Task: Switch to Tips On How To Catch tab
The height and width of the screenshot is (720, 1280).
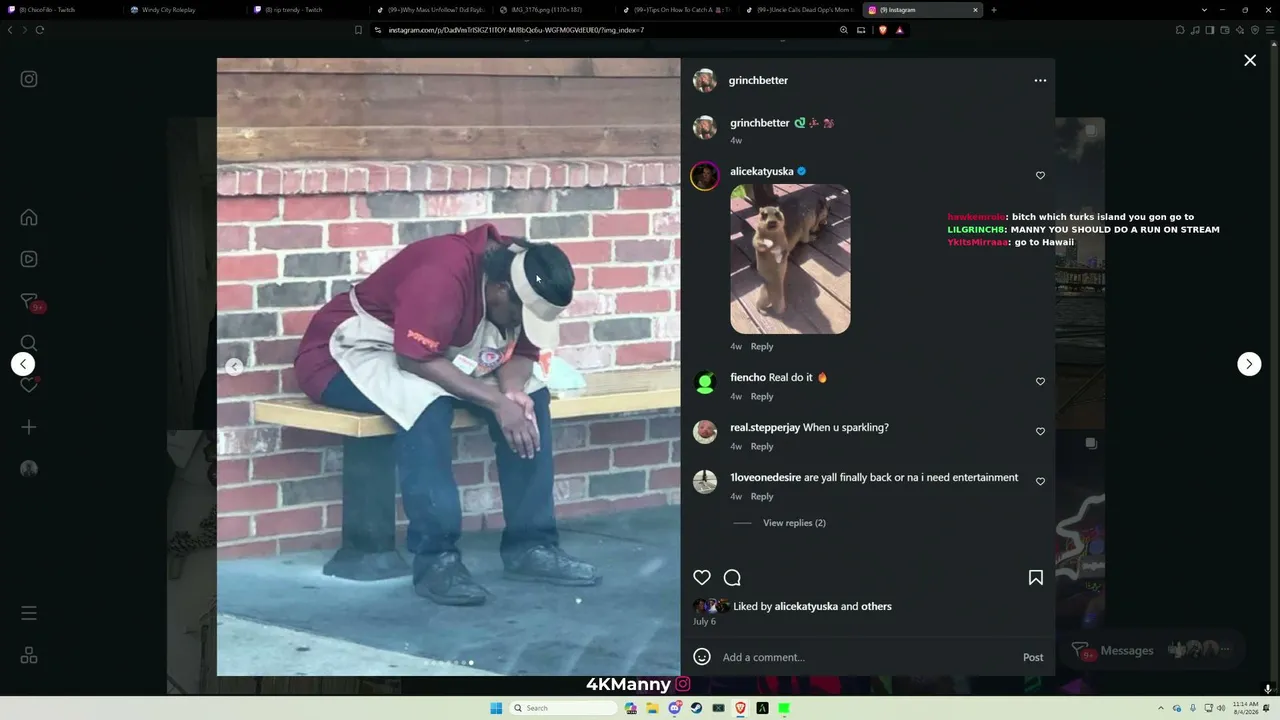Action: [x=675, y=10]
